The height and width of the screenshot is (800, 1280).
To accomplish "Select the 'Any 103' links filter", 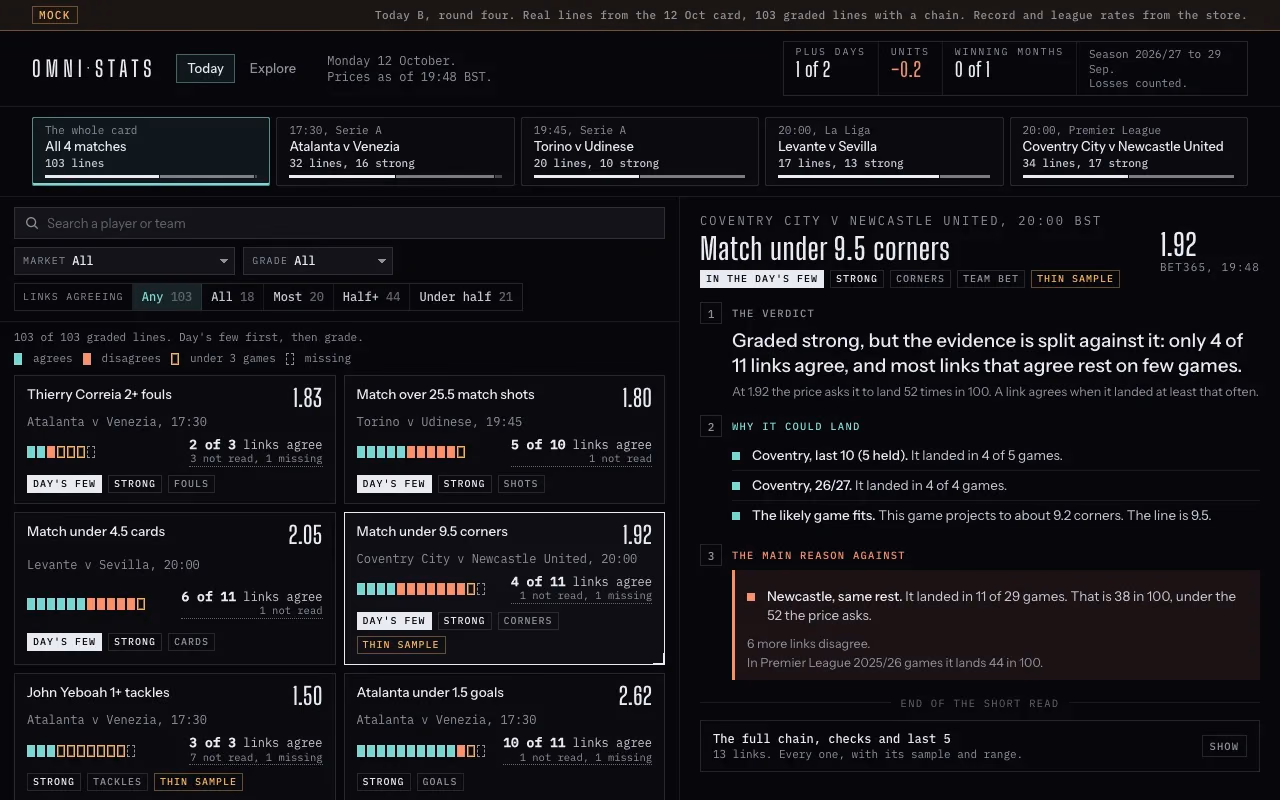I will (x=166, y=297).
